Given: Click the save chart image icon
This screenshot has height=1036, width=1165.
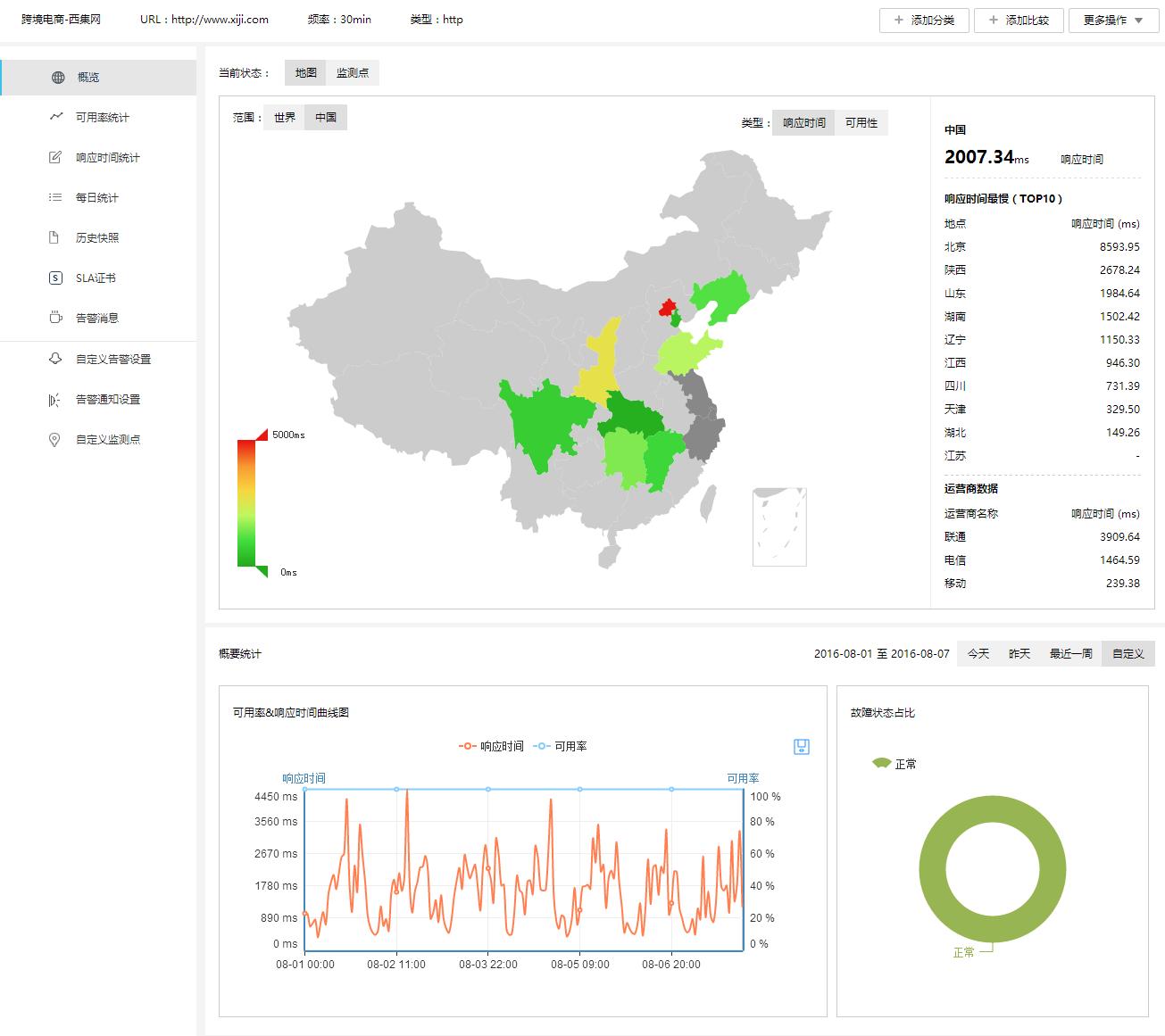Looking at the screenshot, I should click(x=801, y=747).
